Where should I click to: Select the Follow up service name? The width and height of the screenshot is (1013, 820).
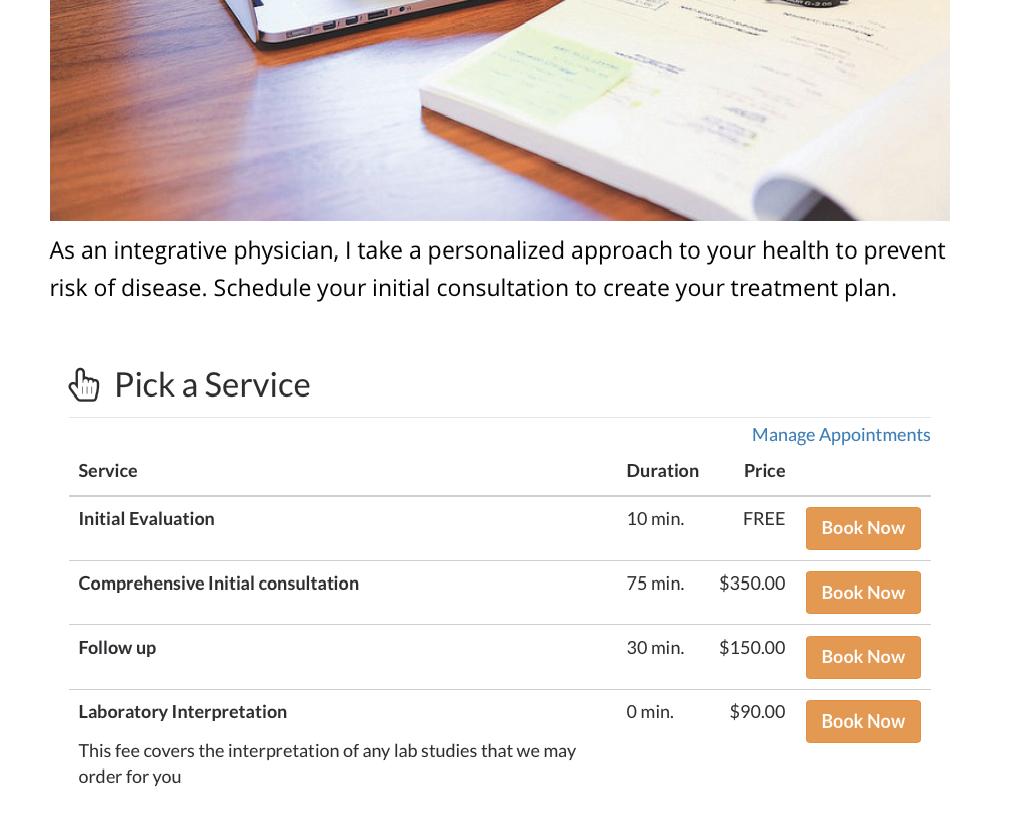coord(117,648)
